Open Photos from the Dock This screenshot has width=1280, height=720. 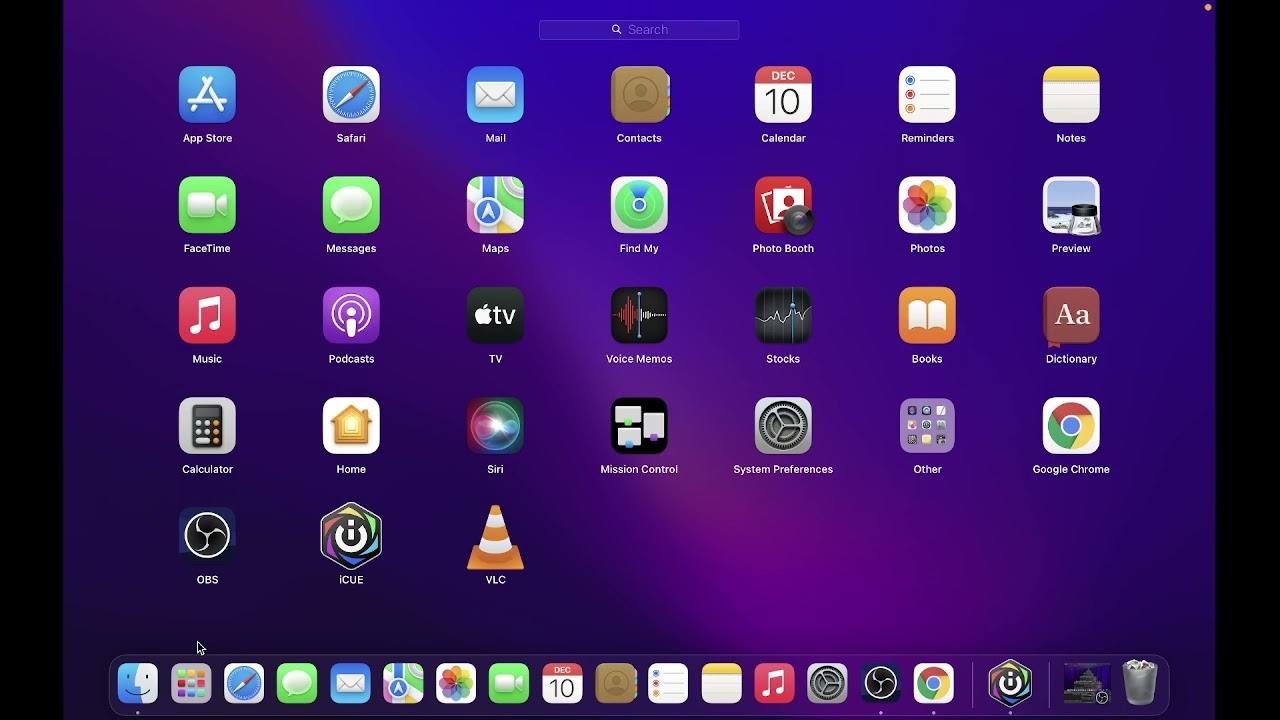tap(456, 684)
